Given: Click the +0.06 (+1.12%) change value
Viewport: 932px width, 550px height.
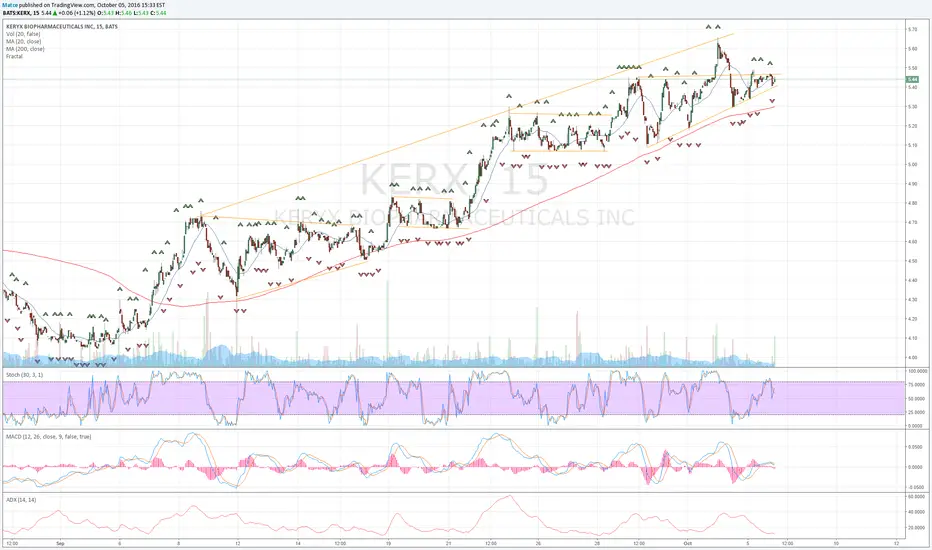Looking at the screenshot, I should click(x=77, y=12).
